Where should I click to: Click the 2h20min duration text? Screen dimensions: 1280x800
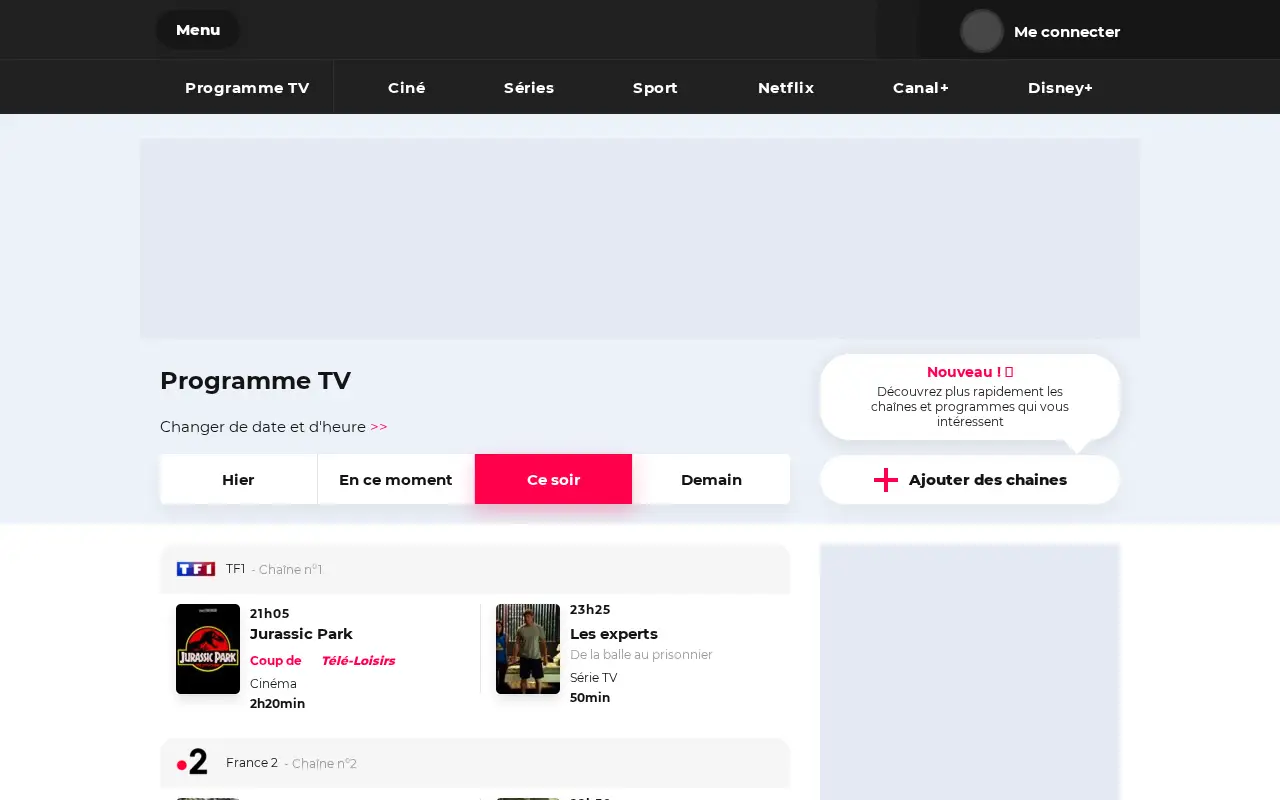[x=277, y=704]
